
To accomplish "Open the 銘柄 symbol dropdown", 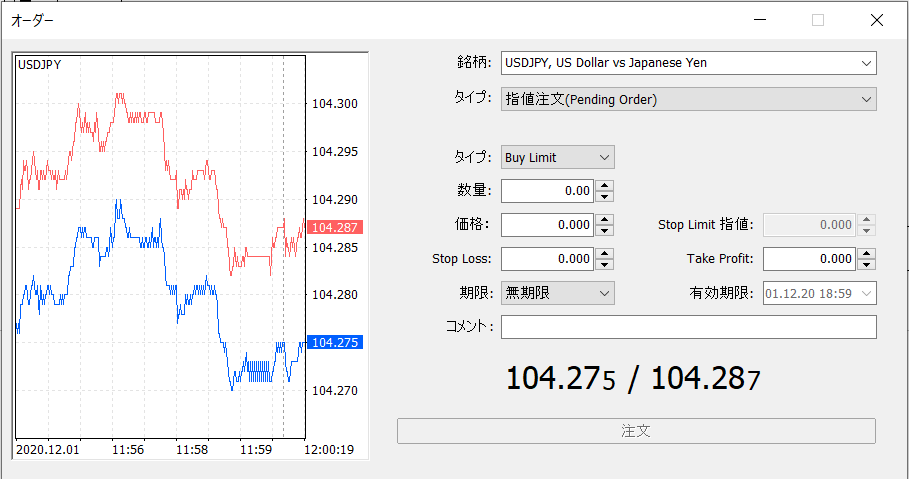I will [x=688, y=63].
